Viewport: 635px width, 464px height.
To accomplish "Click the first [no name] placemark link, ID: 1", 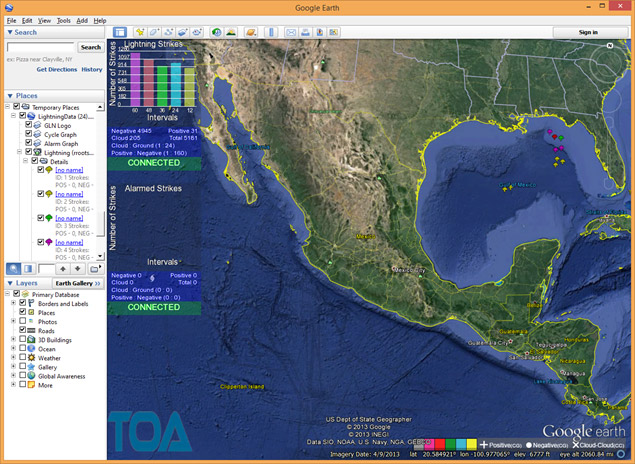I will click(x=69, y=170).
